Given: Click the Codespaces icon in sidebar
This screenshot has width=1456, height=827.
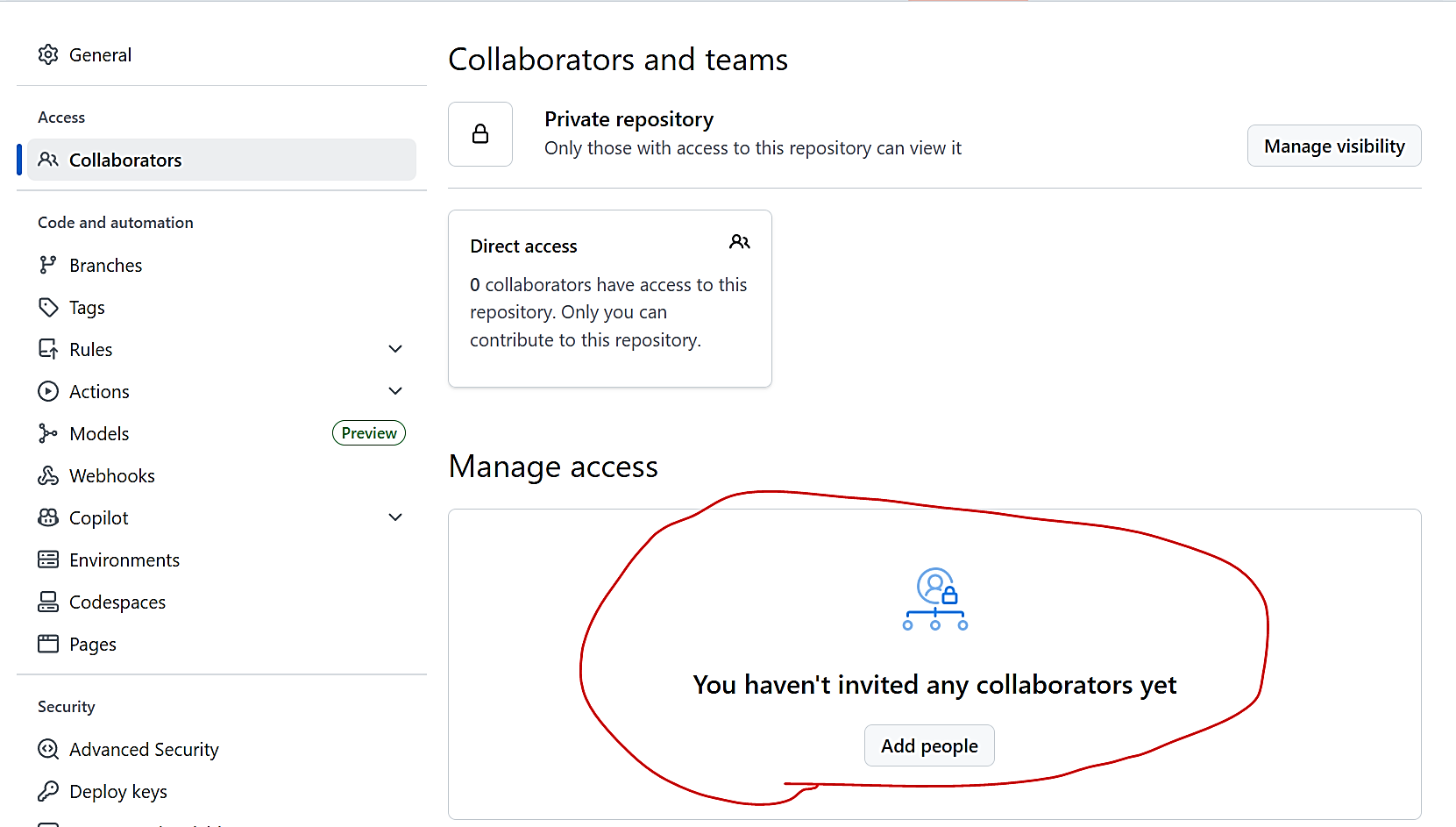Looking at the screenshot, I should tap(48, 602).
